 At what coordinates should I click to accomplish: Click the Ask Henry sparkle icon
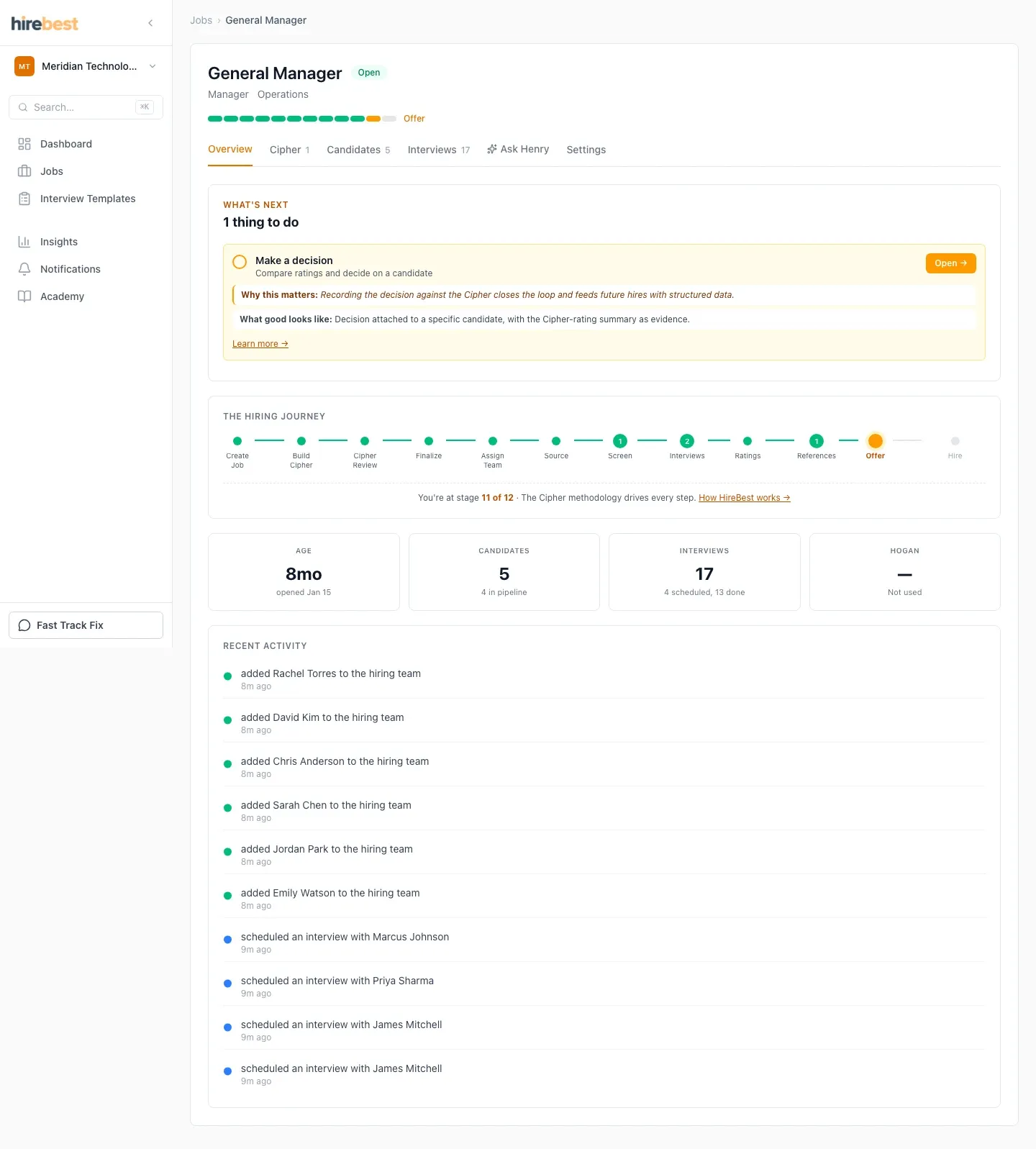492,149
